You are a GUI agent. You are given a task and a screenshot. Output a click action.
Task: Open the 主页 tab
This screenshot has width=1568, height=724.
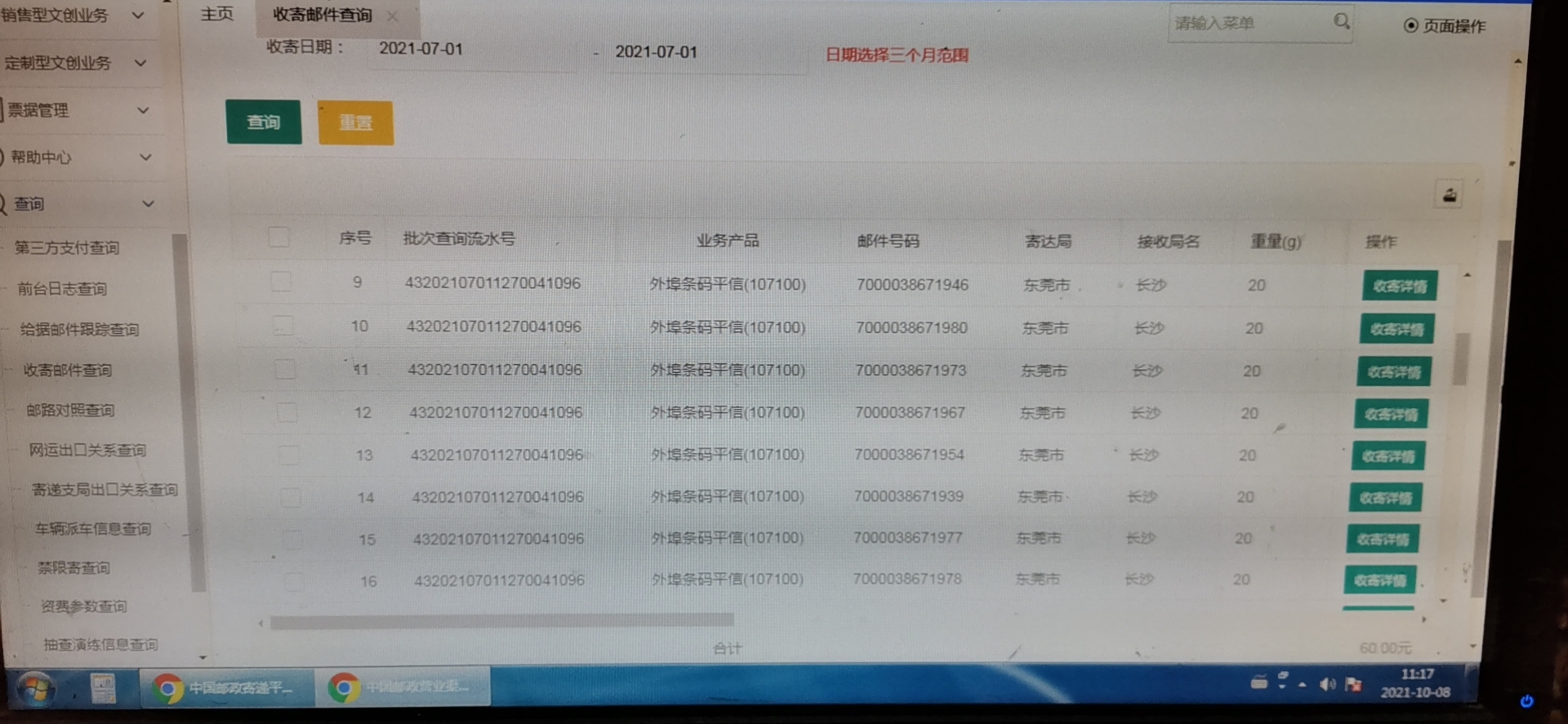pos(217,14)
